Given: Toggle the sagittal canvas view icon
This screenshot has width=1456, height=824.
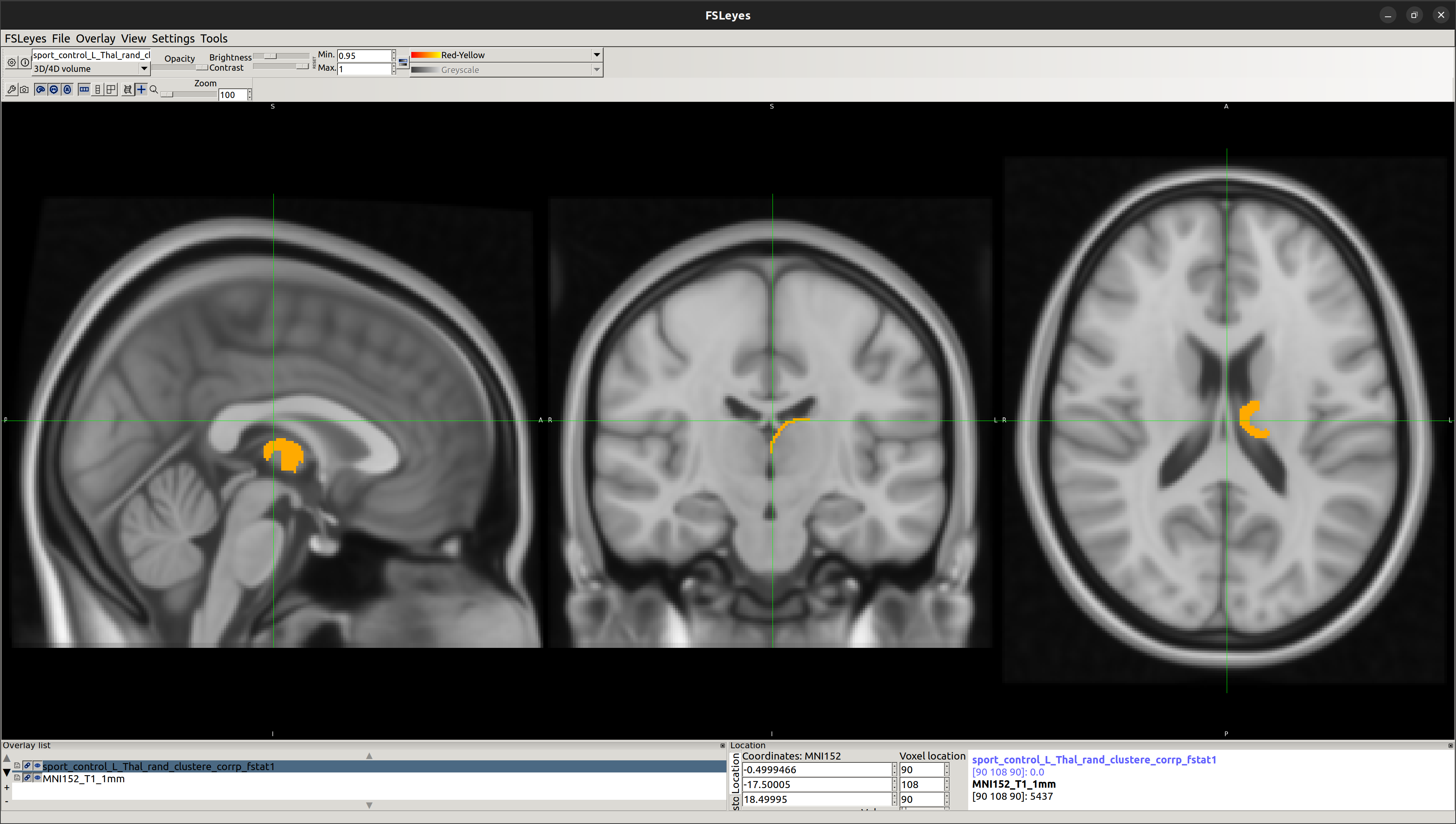Looking at the screenshot, I should (x=40, y=89).
